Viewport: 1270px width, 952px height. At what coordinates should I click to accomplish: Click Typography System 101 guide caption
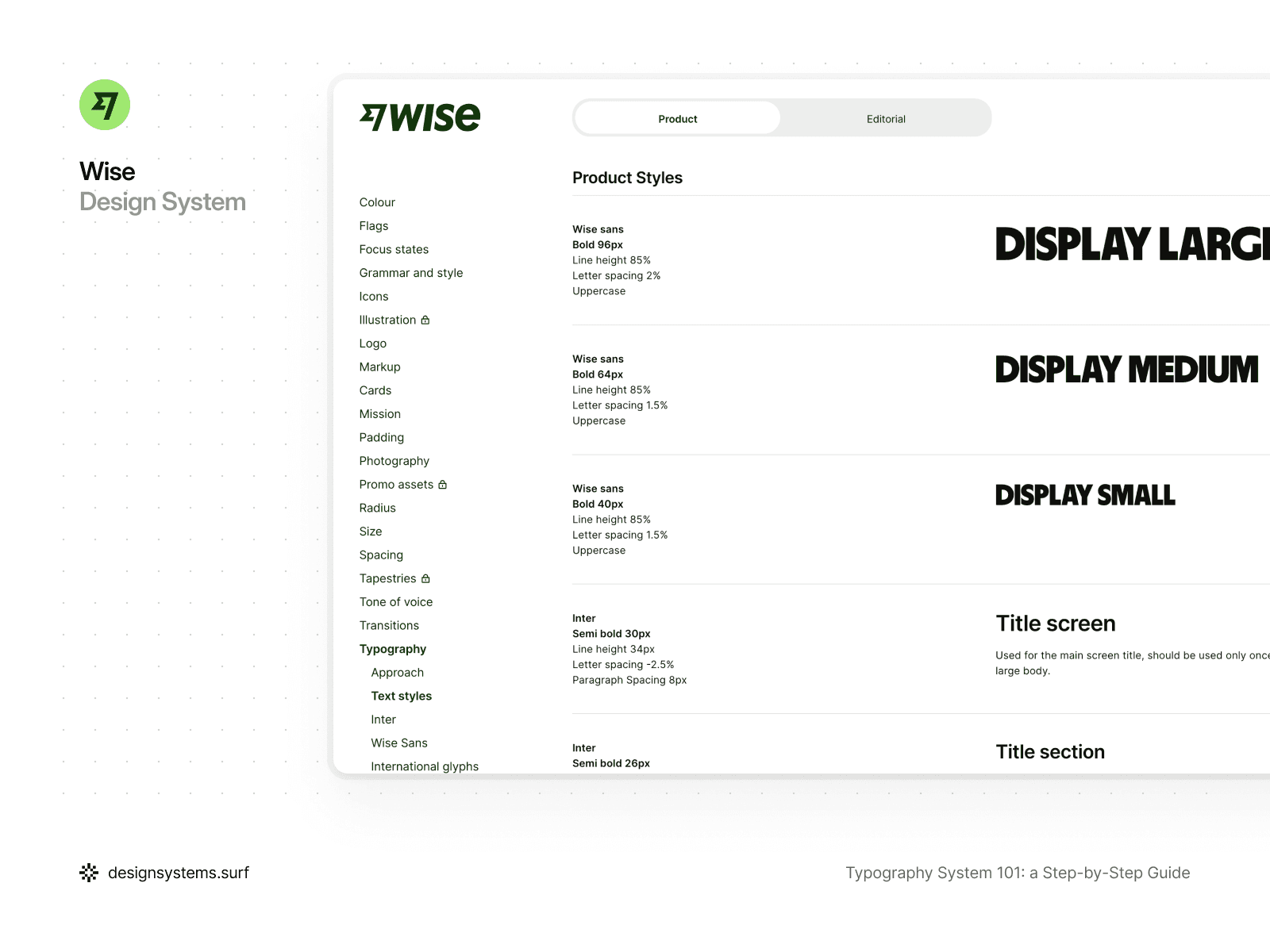click(1018, 873)
